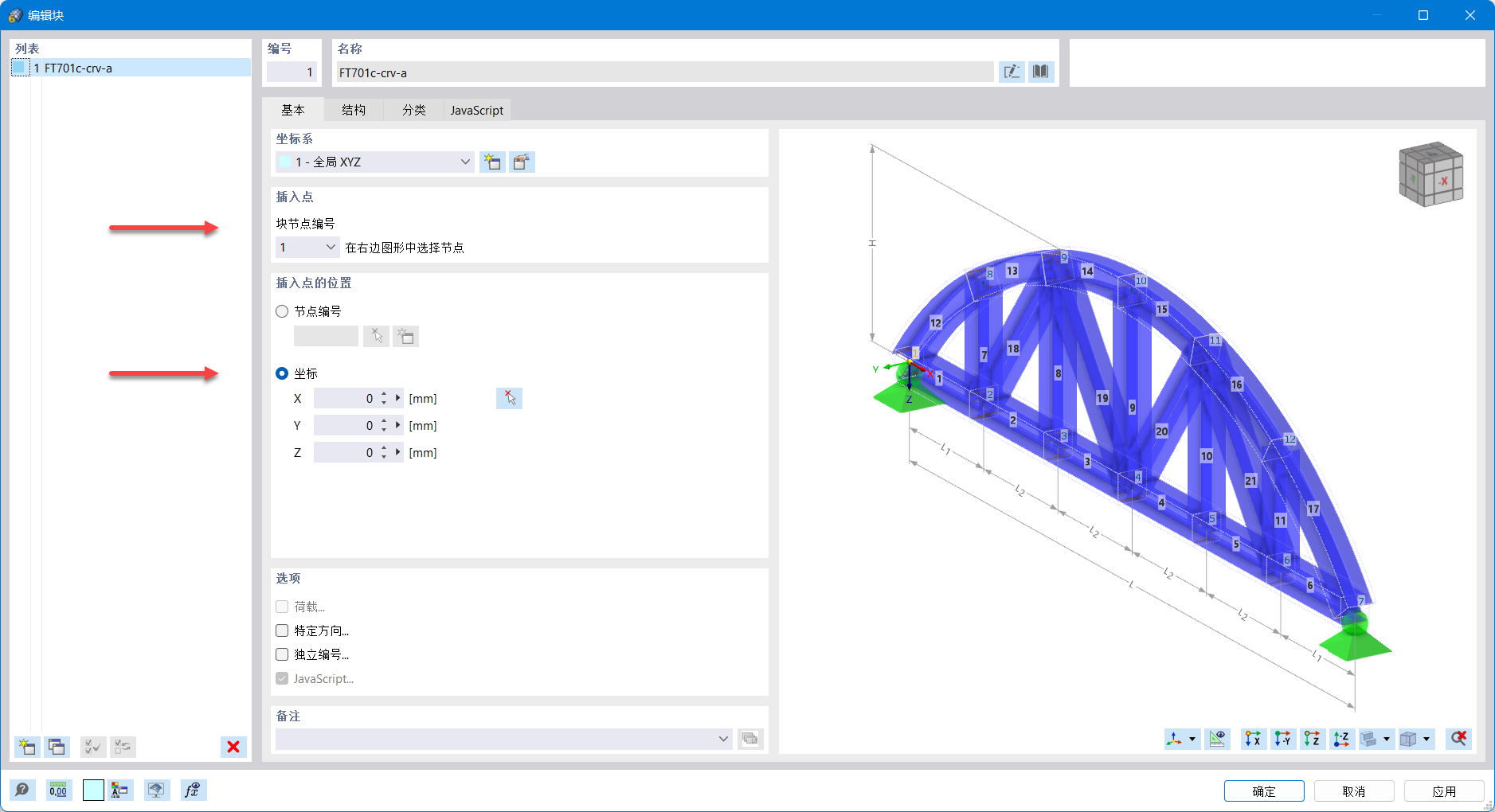The image size is (1495, 812).
Task: Enable the 特定方向 checkbox
Action: [x=282, y=630]
